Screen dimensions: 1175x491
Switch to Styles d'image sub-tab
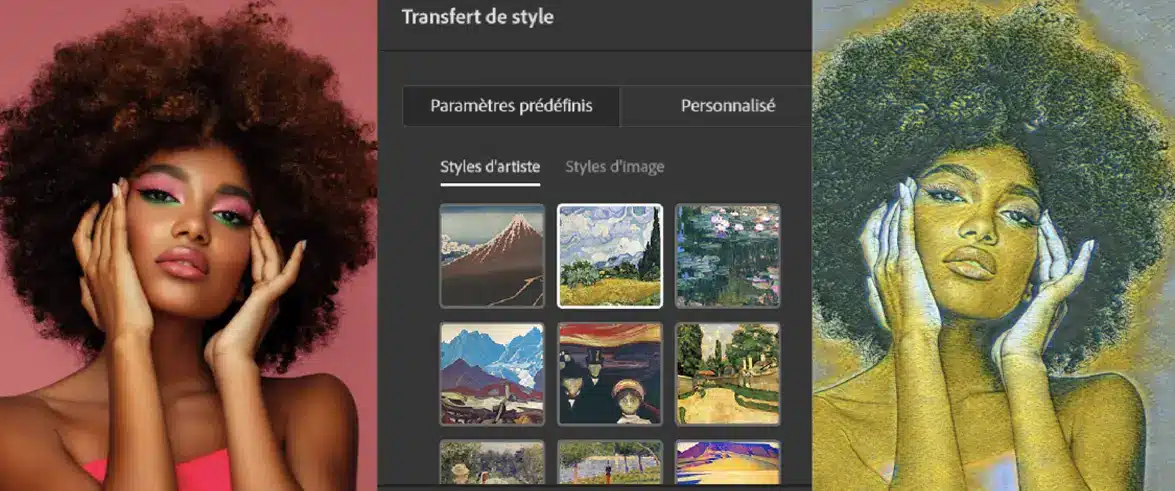[614, 167]
